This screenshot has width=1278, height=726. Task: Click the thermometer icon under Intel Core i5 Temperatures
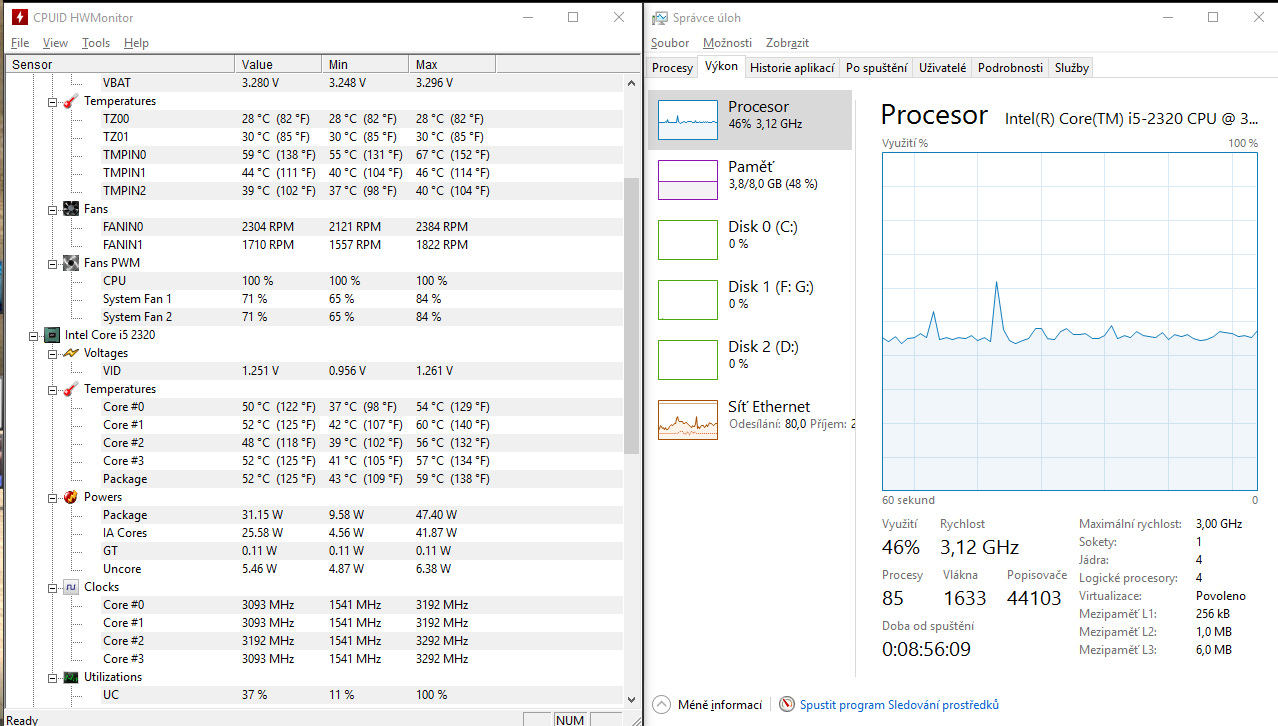click(71, 389)
